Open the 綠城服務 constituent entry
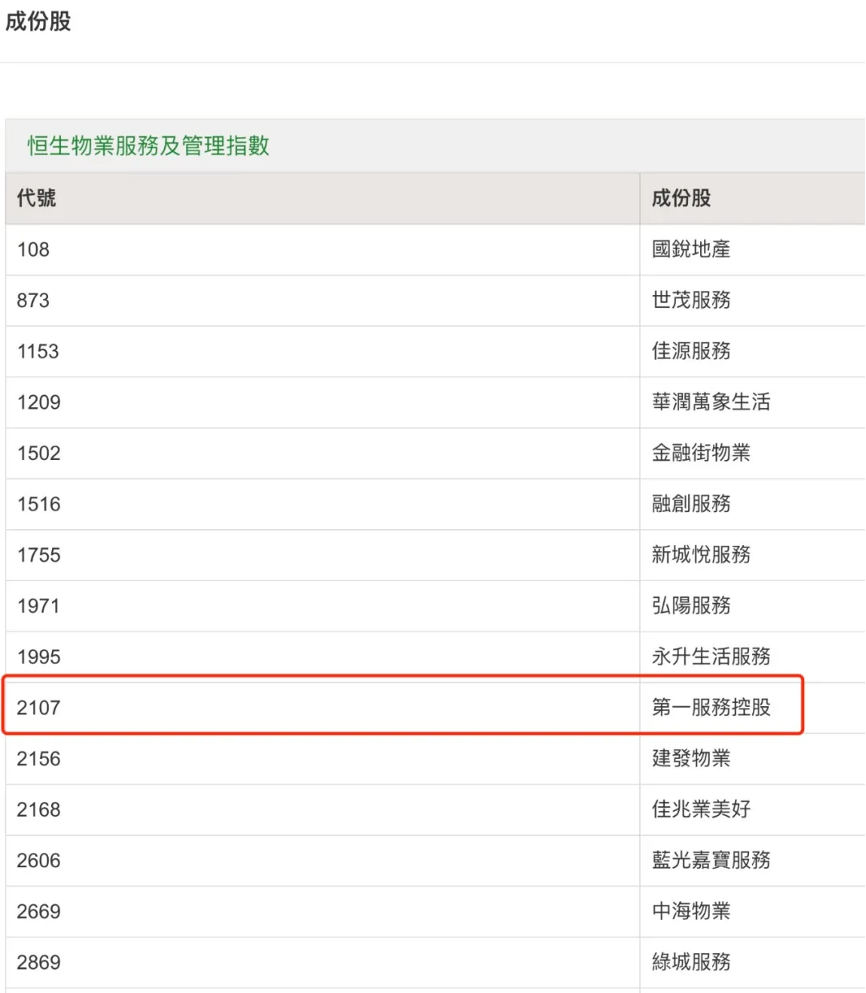Viewport: 866px width, 993px height. pyautogui.click(x=691, y=962)
